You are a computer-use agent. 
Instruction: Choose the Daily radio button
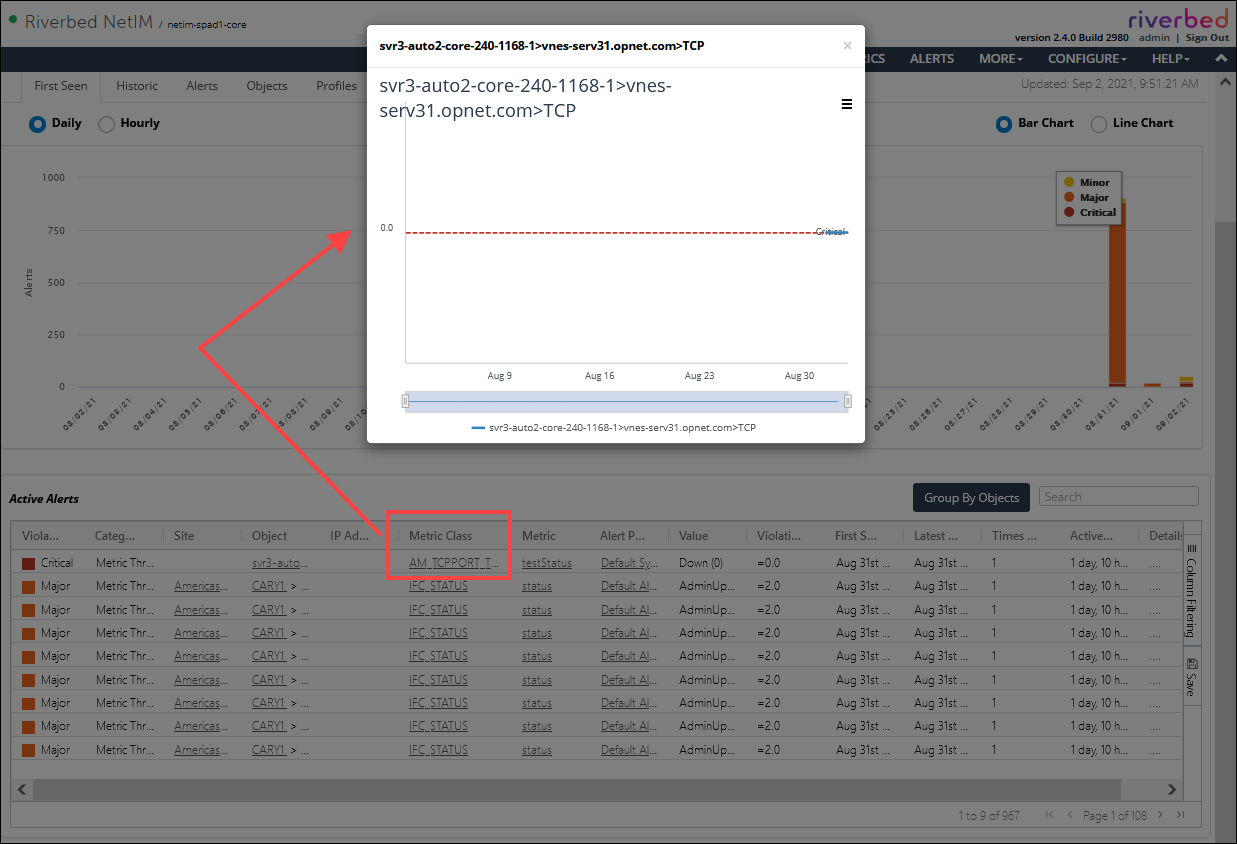click(x=38, y=124)
